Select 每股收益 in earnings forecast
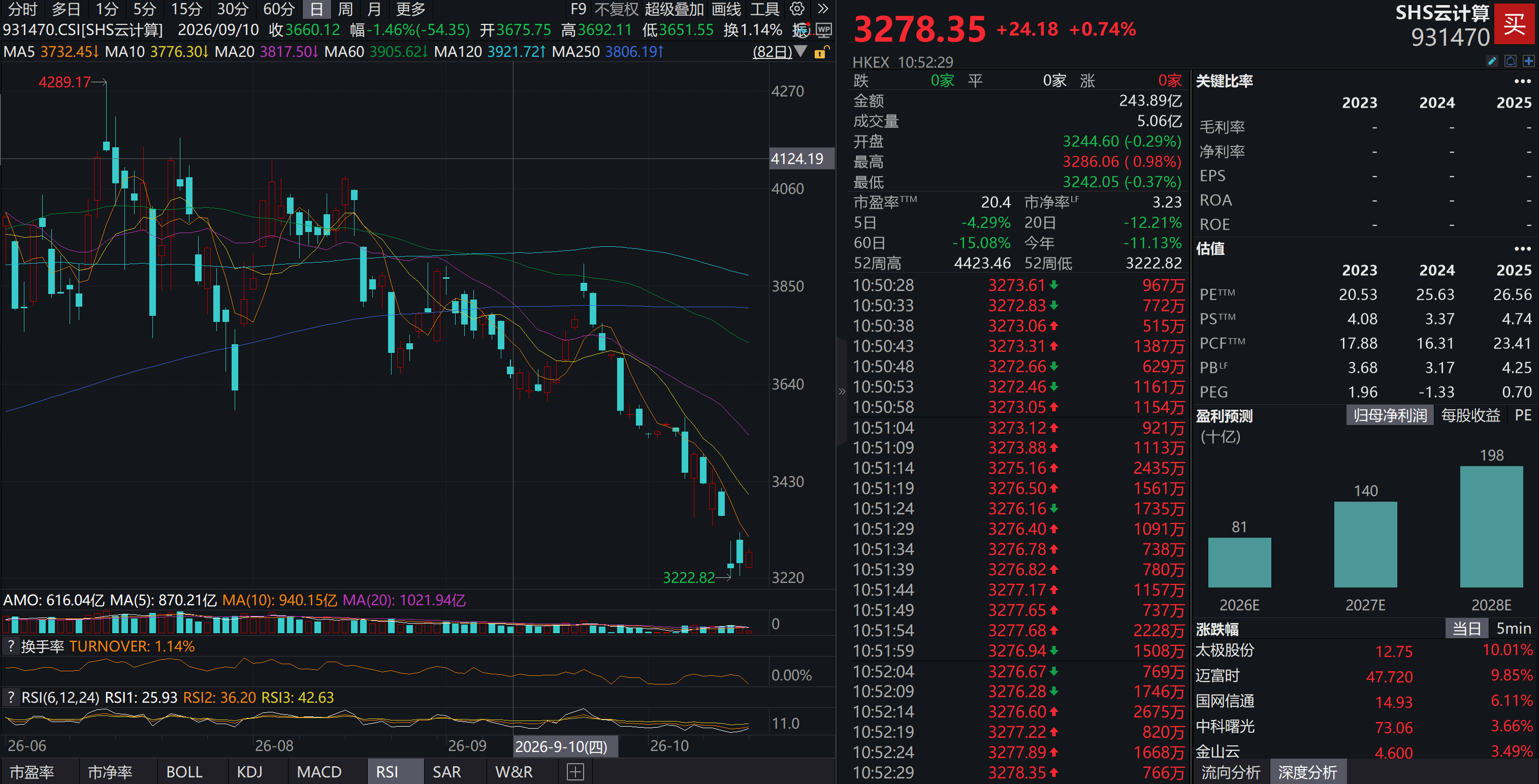 pyautogui.click(x=1470, y=415)
